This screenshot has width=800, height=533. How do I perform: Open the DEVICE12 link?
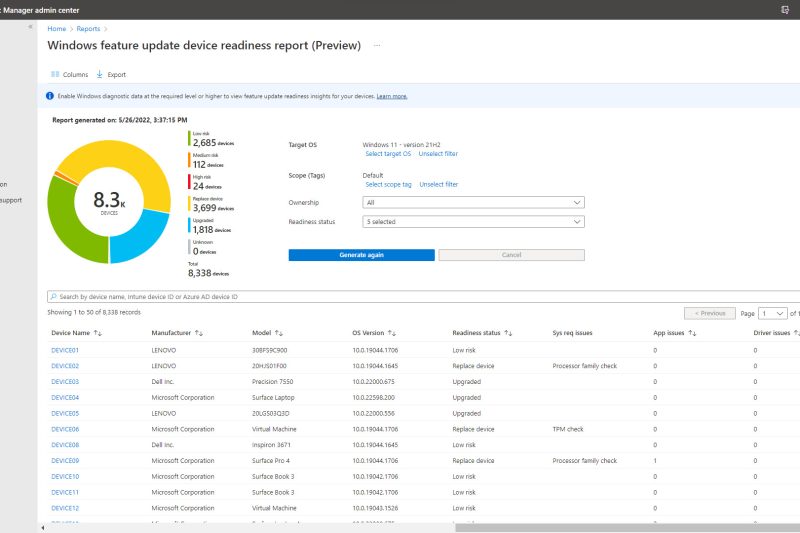[x=65, y=509]
